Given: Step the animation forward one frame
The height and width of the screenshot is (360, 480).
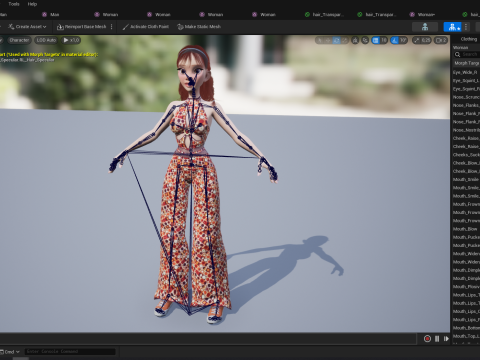Looking at the screenshot, I should (446, 339).
